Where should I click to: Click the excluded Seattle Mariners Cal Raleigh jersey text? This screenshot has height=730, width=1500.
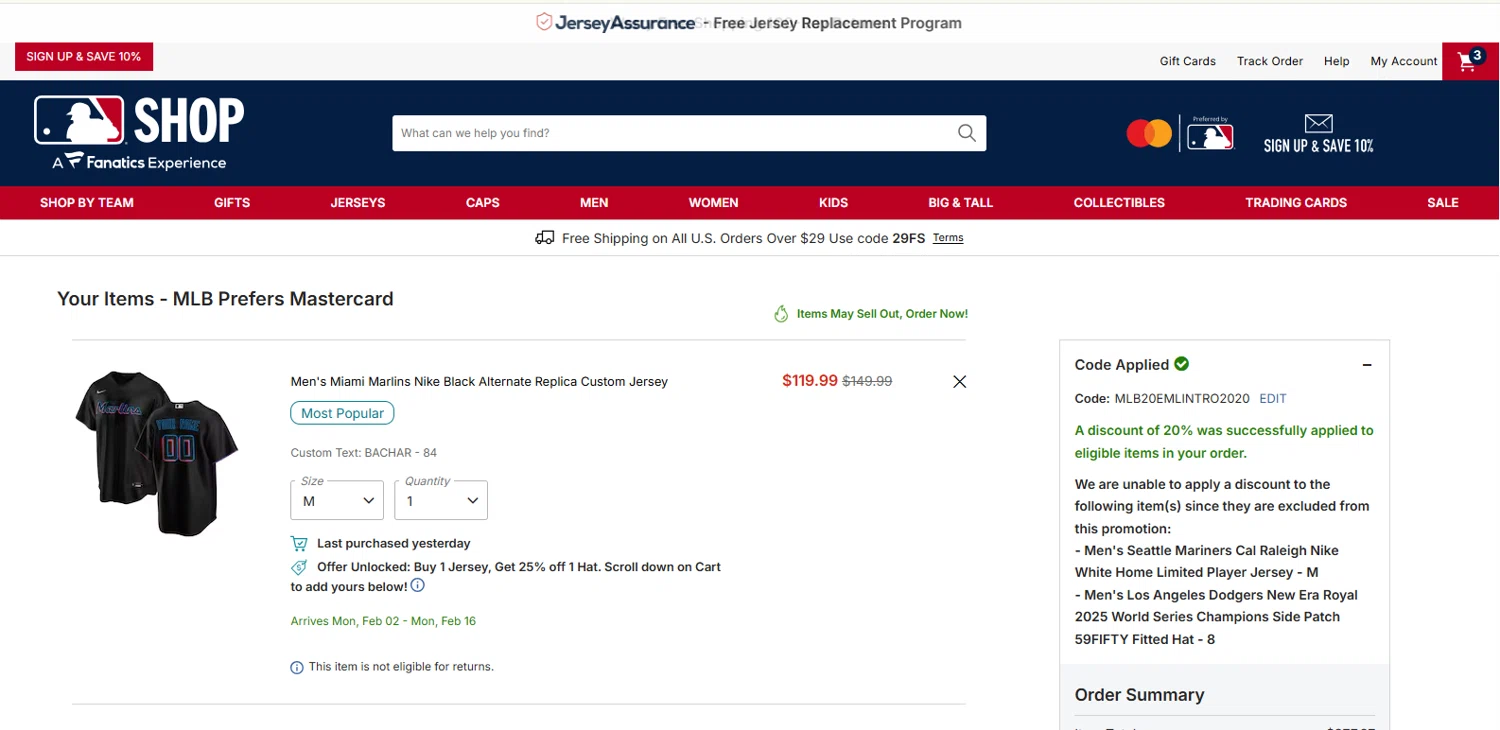(1207, 562)
